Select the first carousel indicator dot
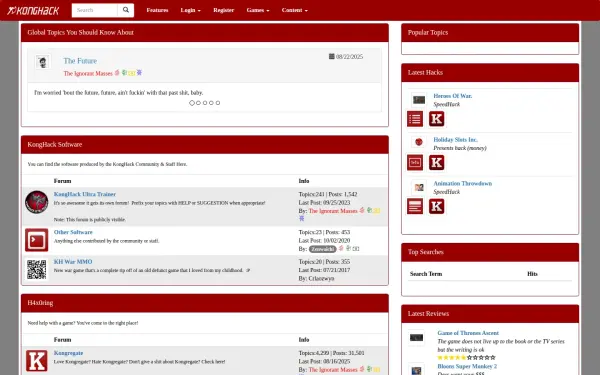The image size is (600, 375). click(192, 103)
